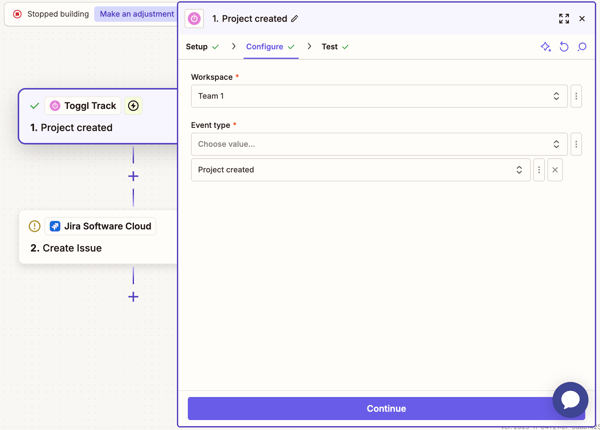
Task: Remove the Project created event value
Action: click(x=555, y=170)
